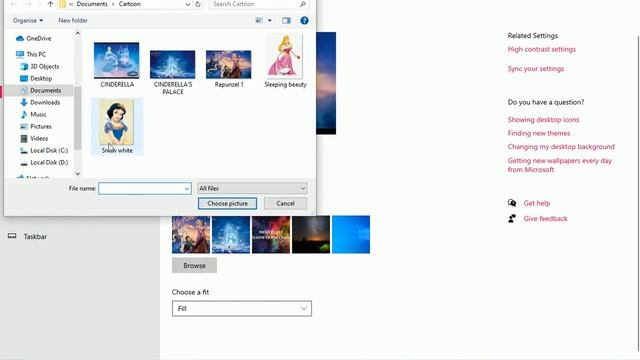Select the Snow white image
Image resolution: width=640 pixels, height=360 pixels.
(117, 127)
